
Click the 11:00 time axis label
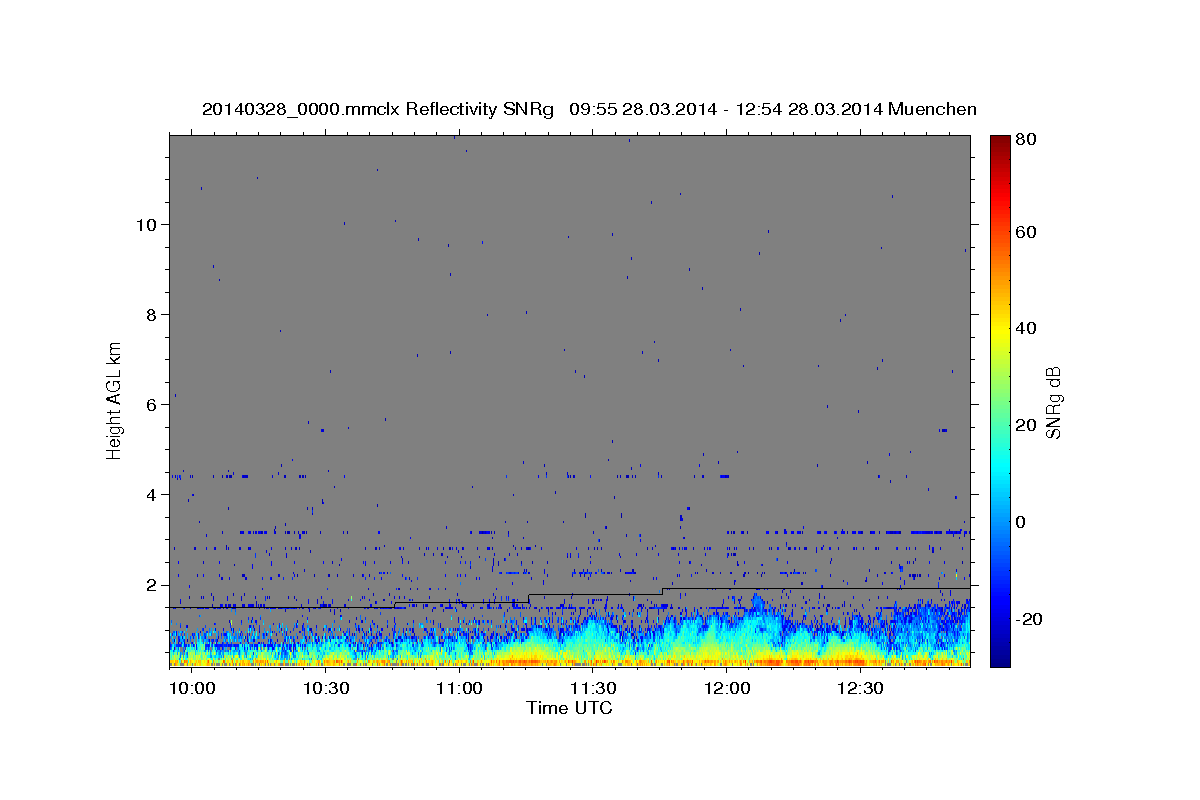[459, 689]
